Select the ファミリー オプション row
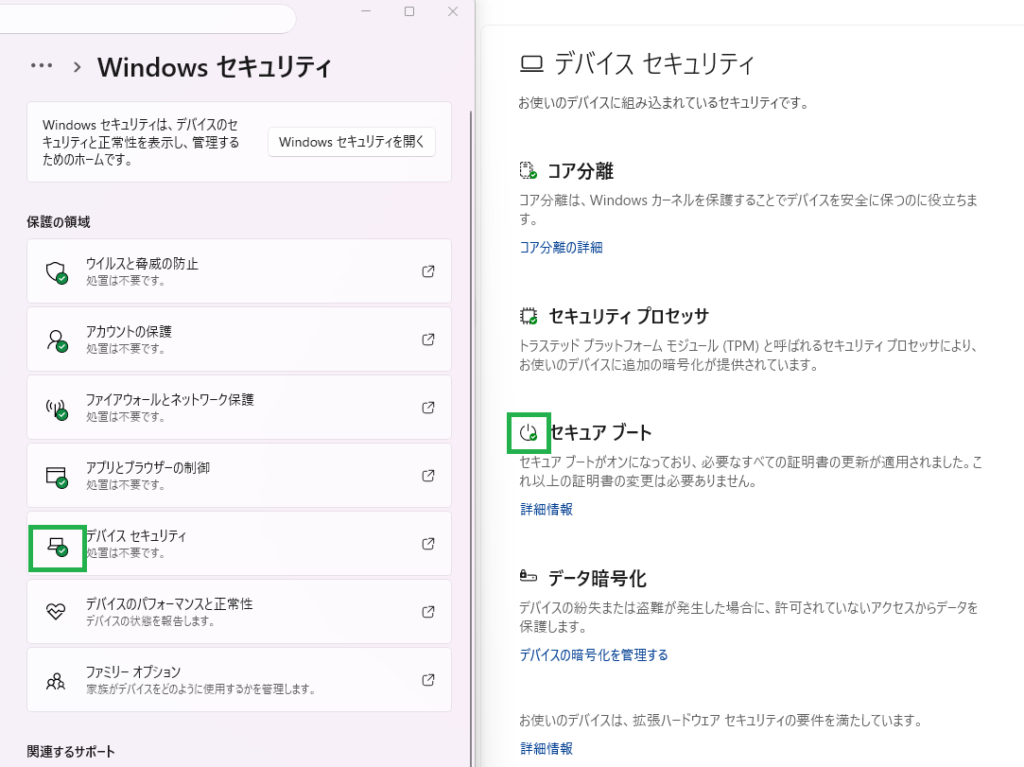The image size is (1024, 767). pyautogui.click(x=239, y=679)
